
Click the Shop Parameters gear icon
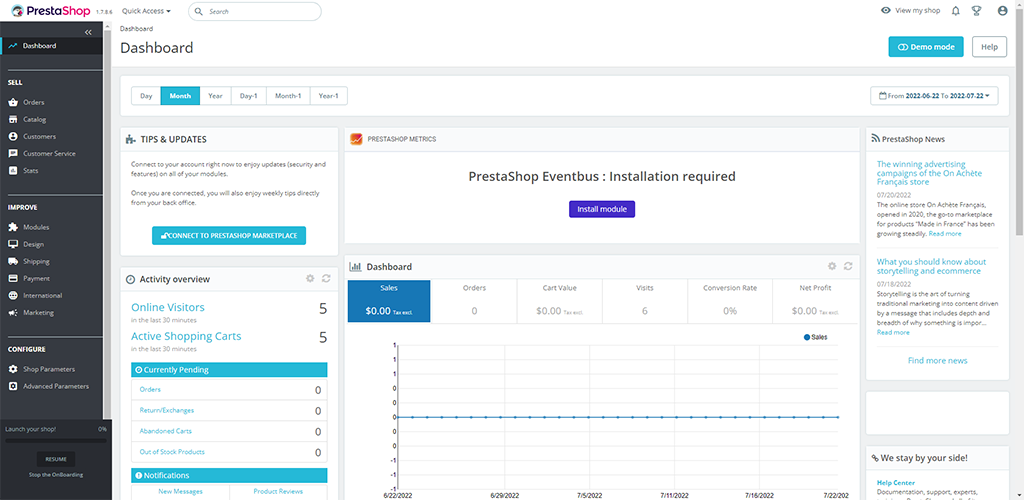(12, 369)
